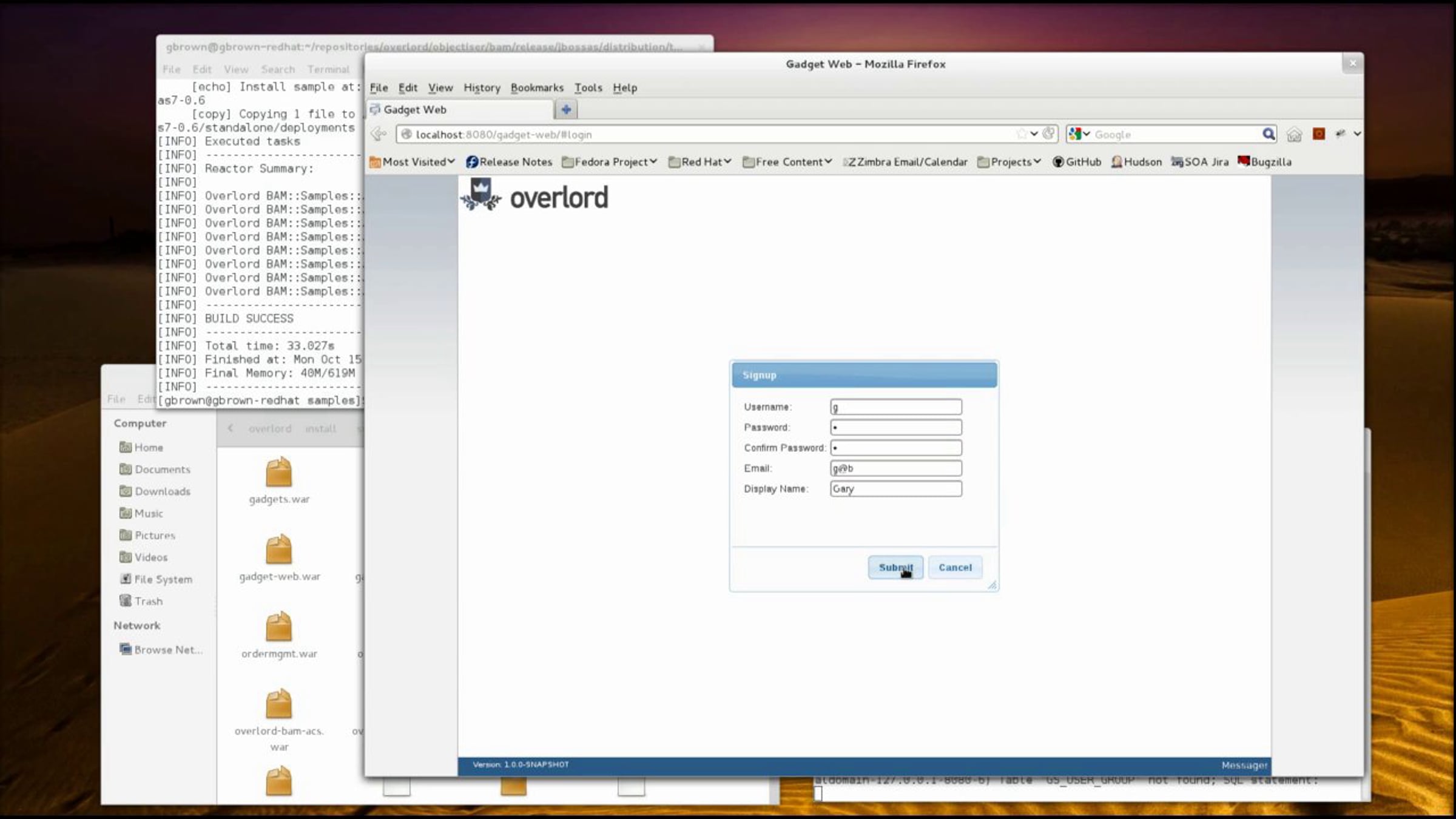This screenshot has height=819, width=1456.
Task: Open Documents in the file manager sidebar
Action: pyautogui.click(x=155, y=469)
